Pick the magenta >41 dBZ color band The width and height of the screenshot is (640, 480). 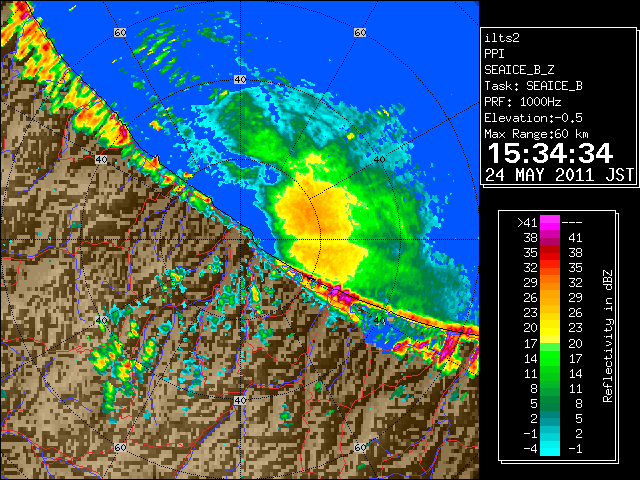(550, 223)
